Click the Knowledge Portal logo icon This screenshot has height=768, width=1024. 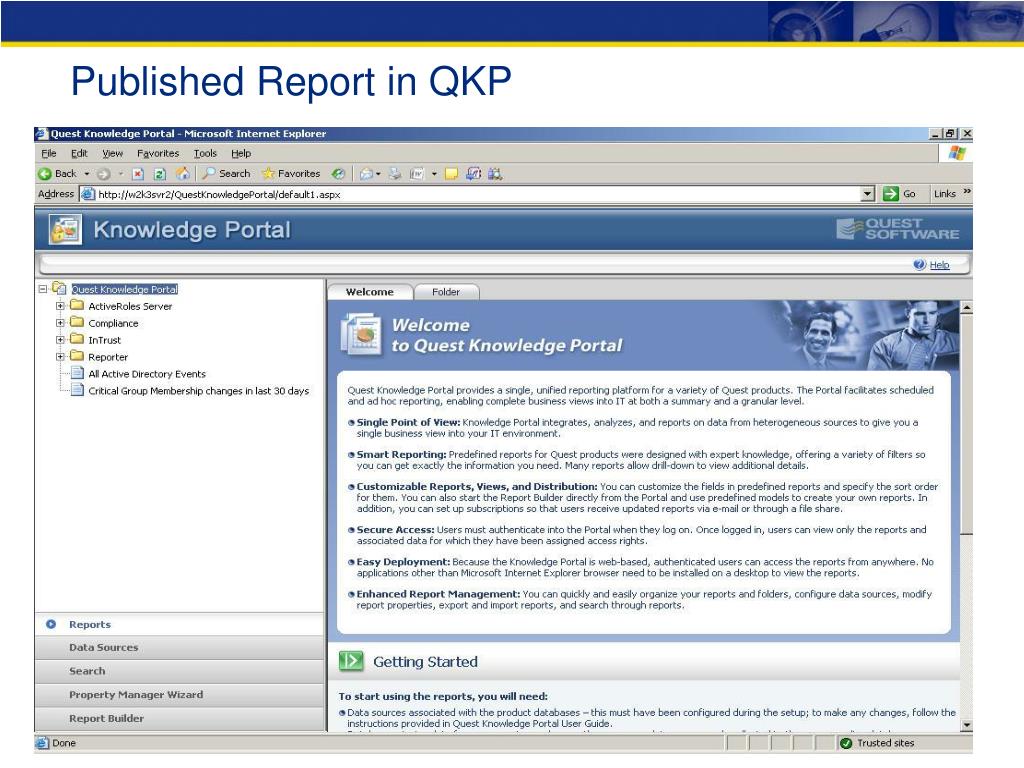[65, 230]
